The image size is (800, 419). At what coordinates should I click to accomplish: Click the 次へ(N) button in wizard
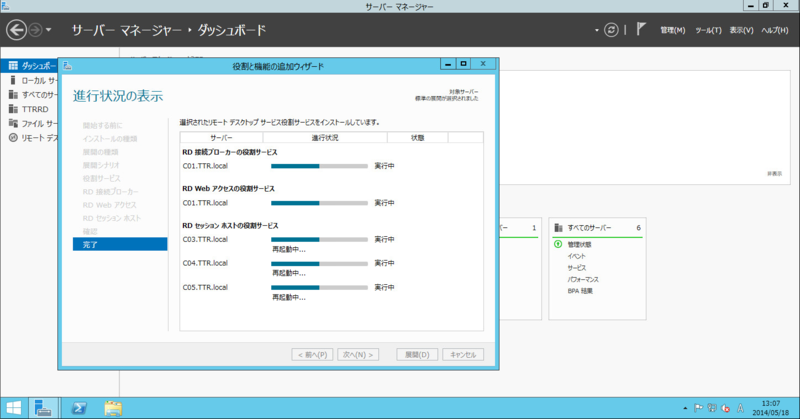click(358, 355)
